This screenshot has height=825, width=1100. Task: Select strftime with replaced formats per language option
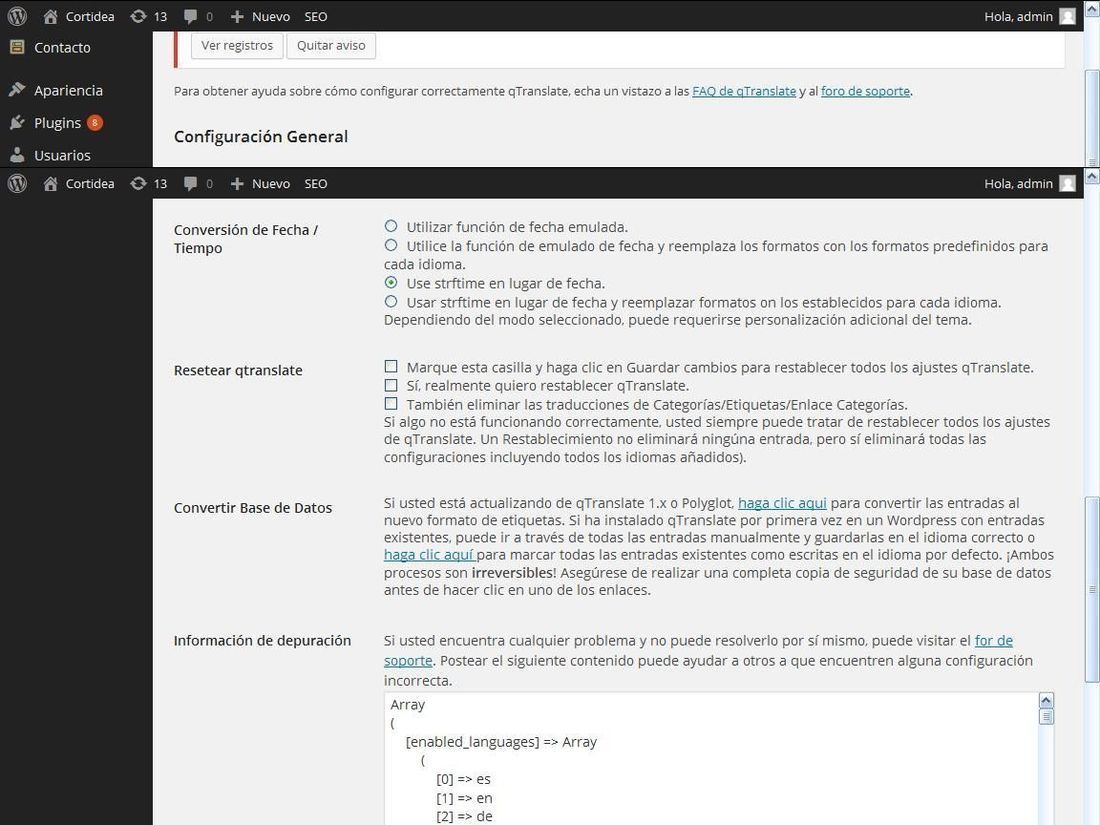(x=391, y=301)
